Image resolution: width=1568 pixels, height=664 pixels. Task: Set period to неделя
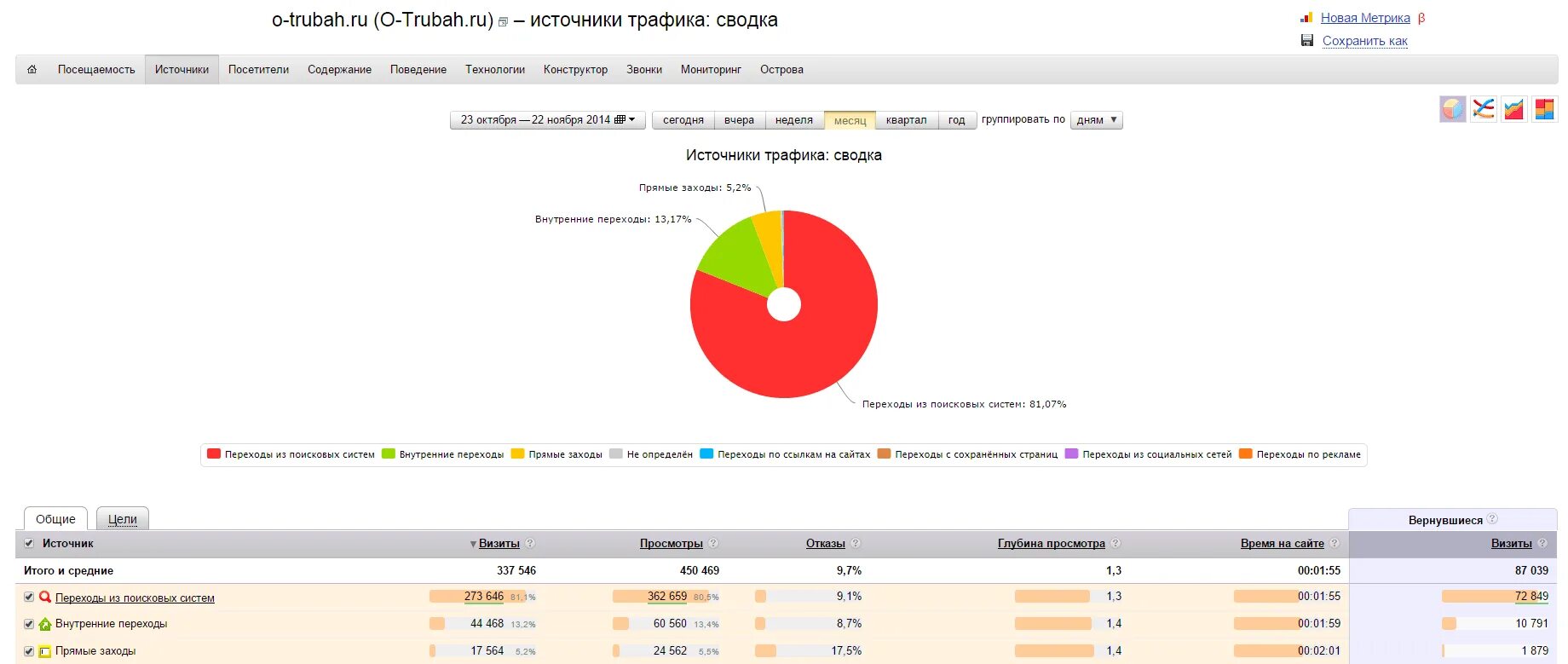point(794,120)
